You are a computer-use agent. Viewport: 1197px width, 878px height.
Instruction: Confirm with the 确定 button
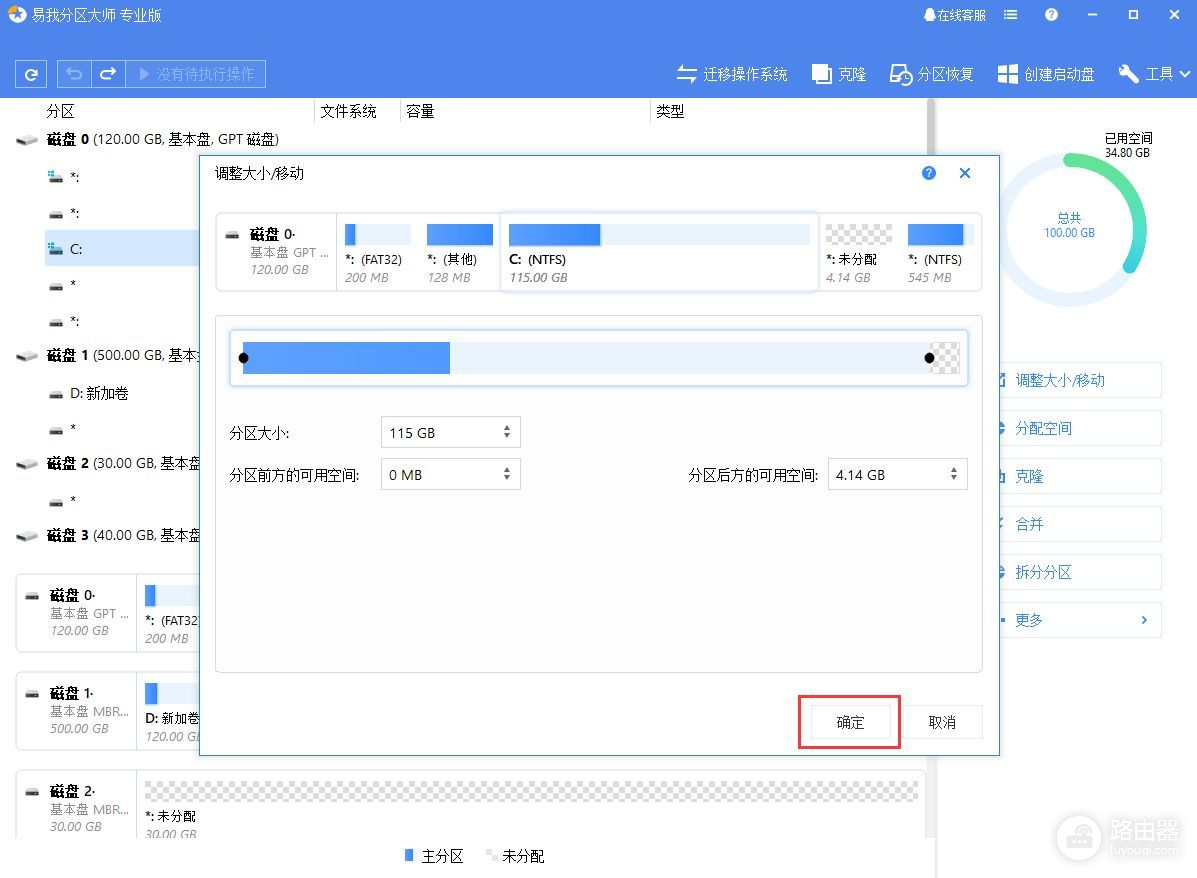[x=850, y=722]
